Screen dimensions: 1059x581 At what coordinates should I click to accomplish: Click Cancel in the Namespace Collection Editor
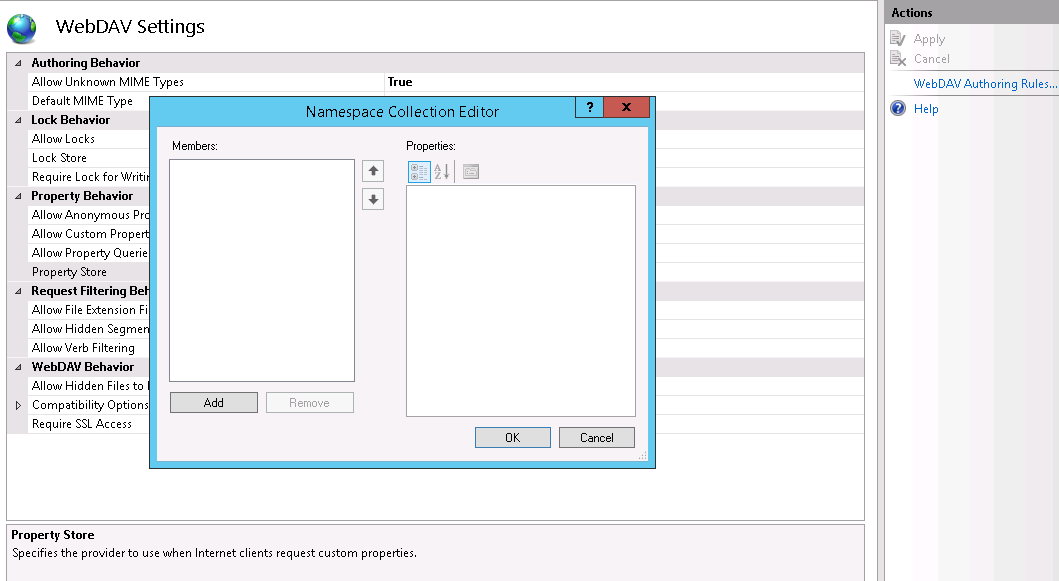[596, 438]
